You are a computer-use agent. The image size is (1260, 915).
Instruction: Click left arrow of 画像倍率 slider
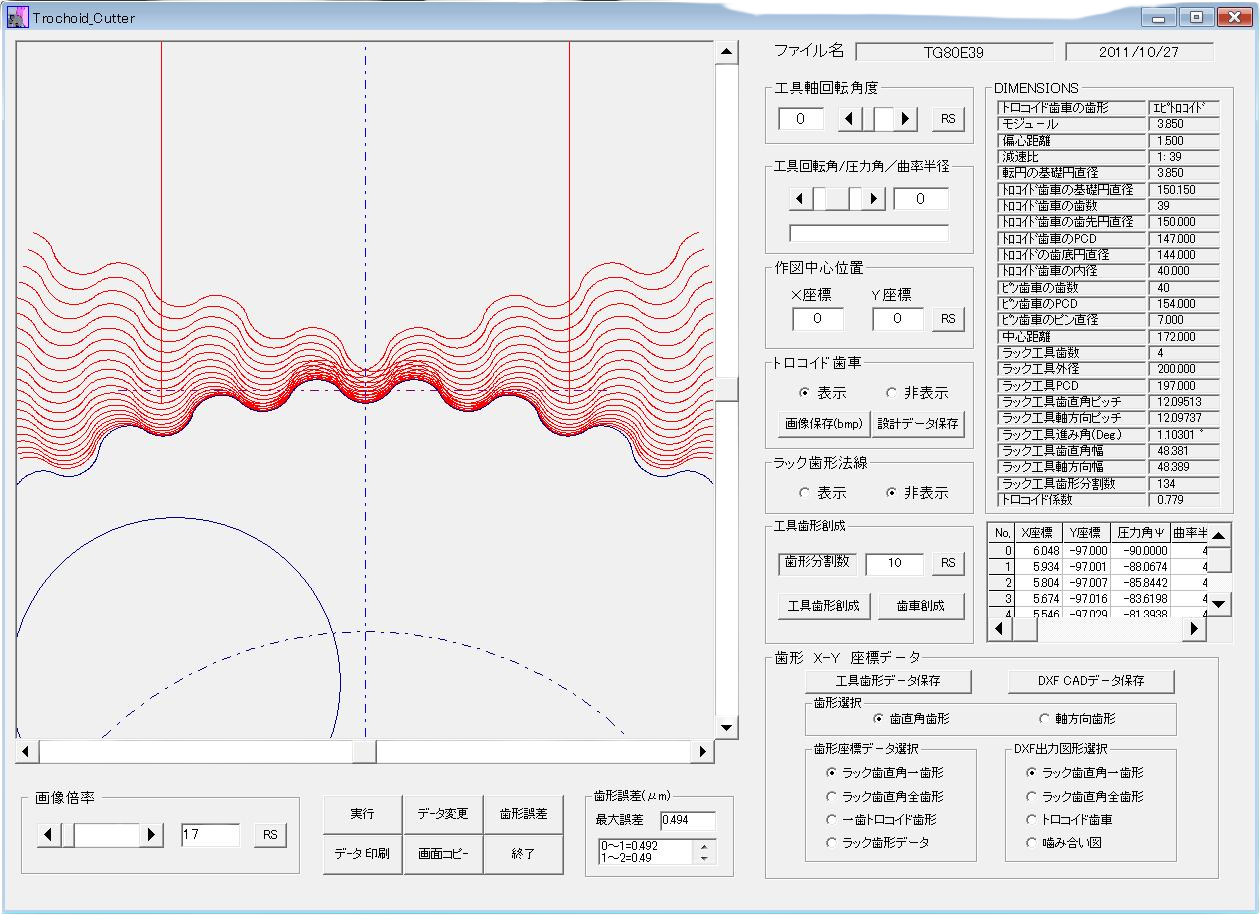pos(49,835)
